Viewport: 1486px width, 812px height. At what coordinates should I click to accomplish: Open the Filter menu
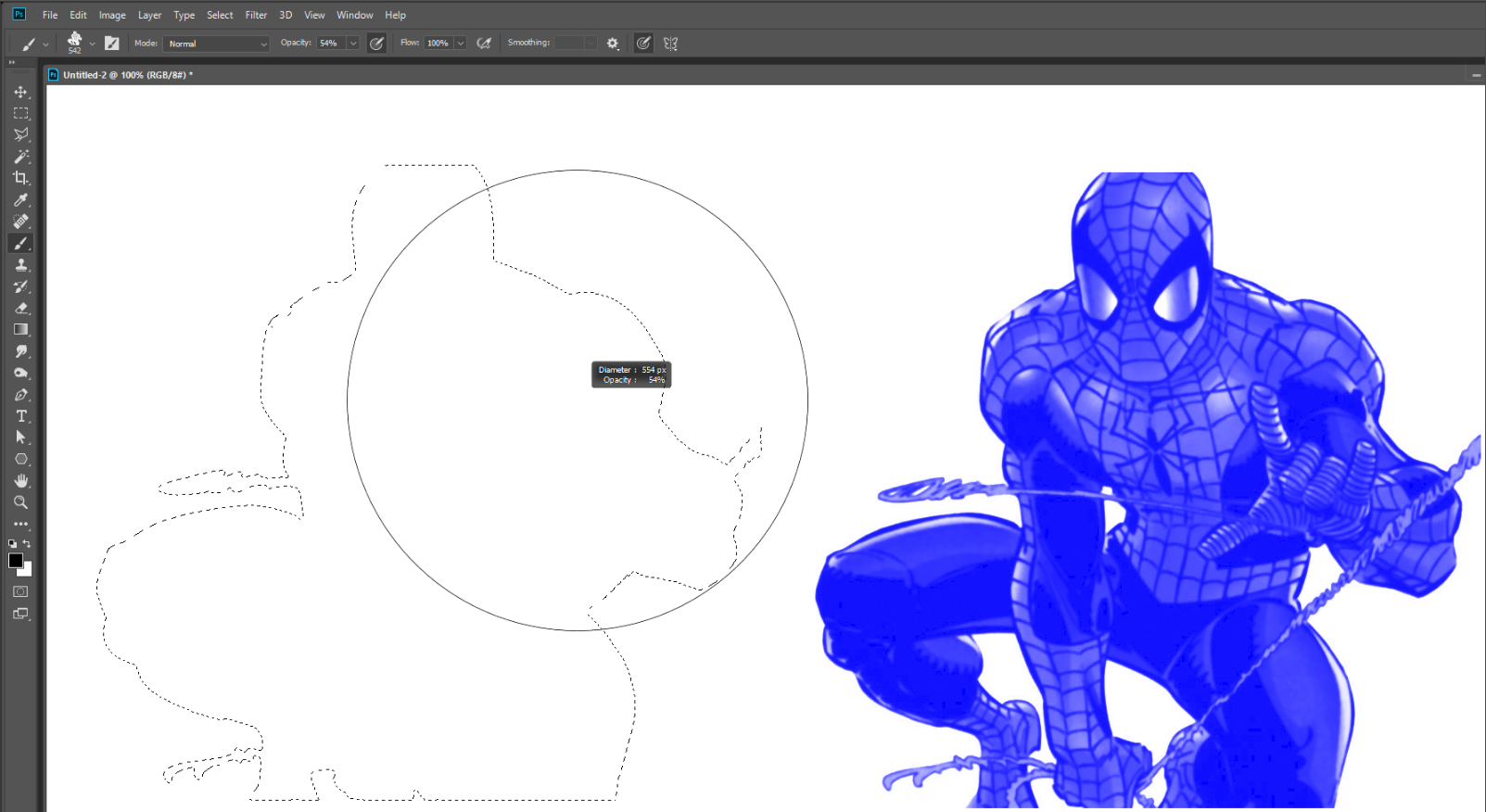tap(256, 15)
